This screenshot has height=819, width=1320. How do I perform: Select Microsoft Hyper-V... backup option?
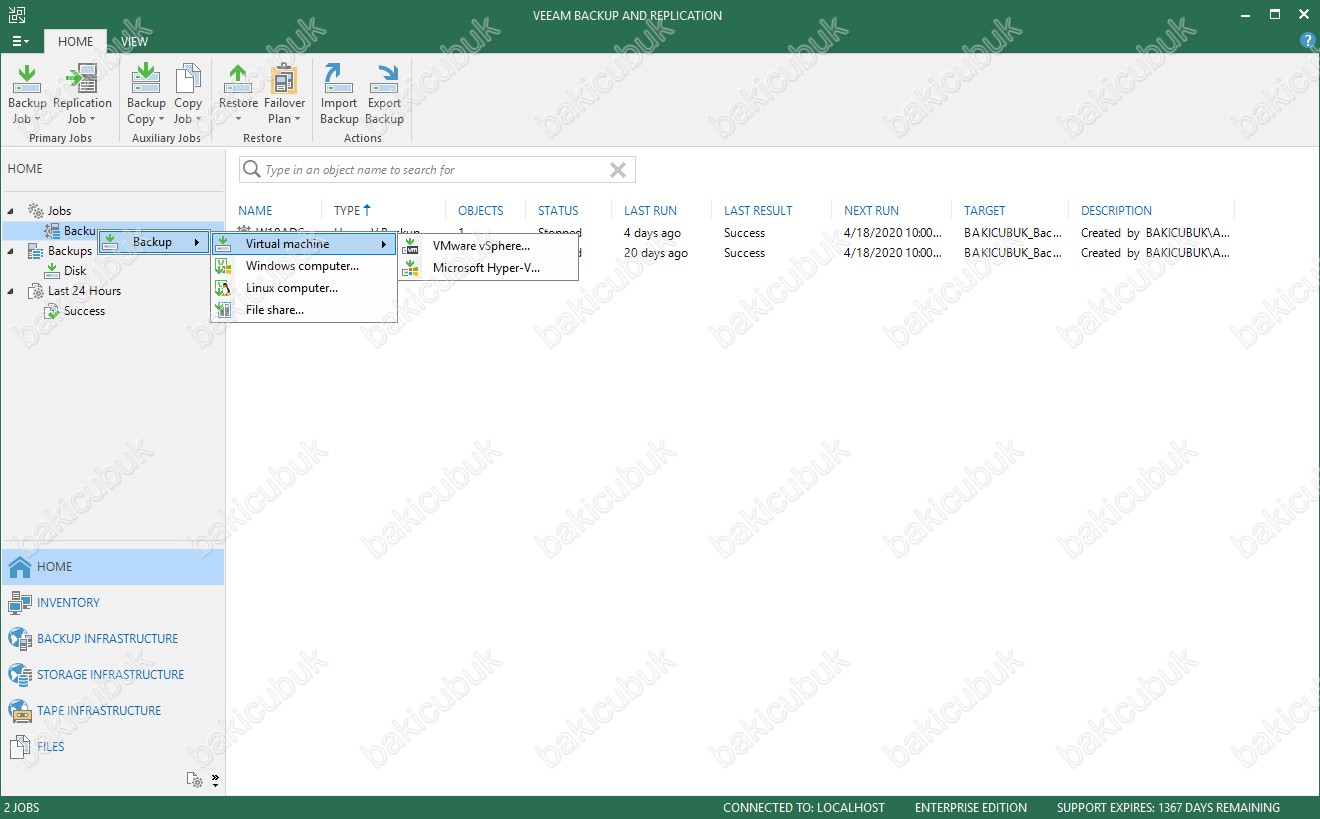(488, 268)
